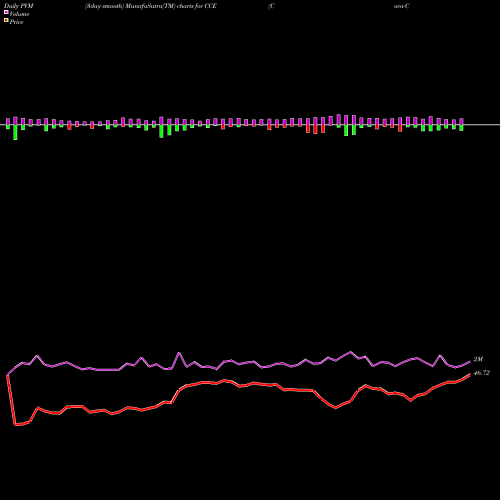Click the Price legend color swatch

[6, 20]
